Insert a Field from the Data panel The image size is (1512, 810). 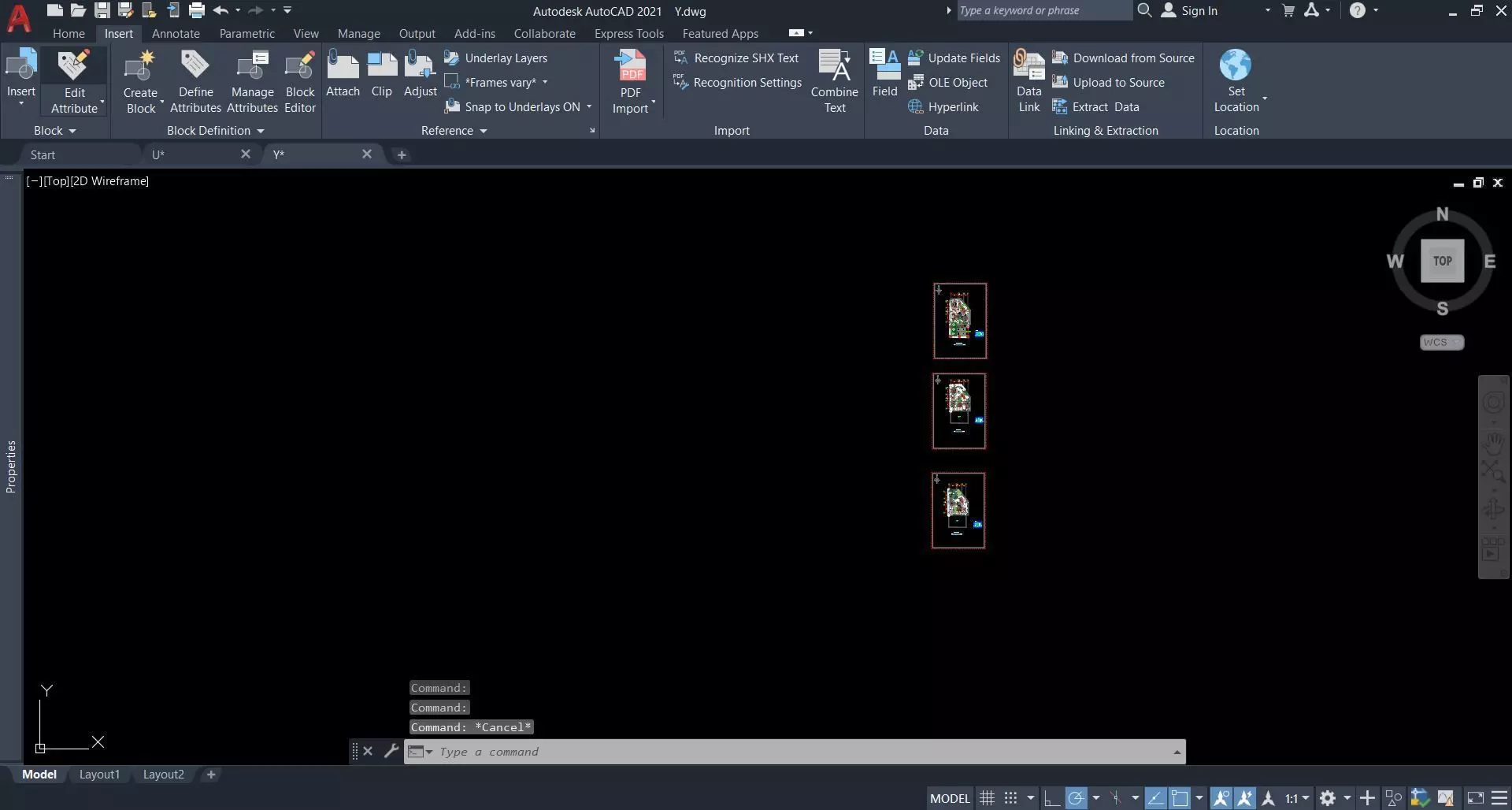[885, 74]
